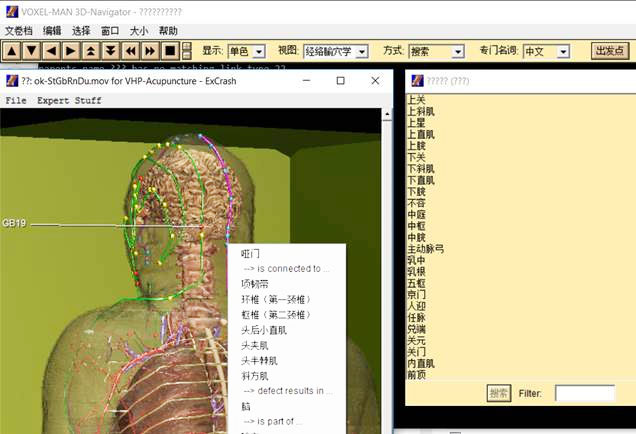The image size is (636, 434).
Task: Minimize the ExCrash window
Action: pos(307,81)
